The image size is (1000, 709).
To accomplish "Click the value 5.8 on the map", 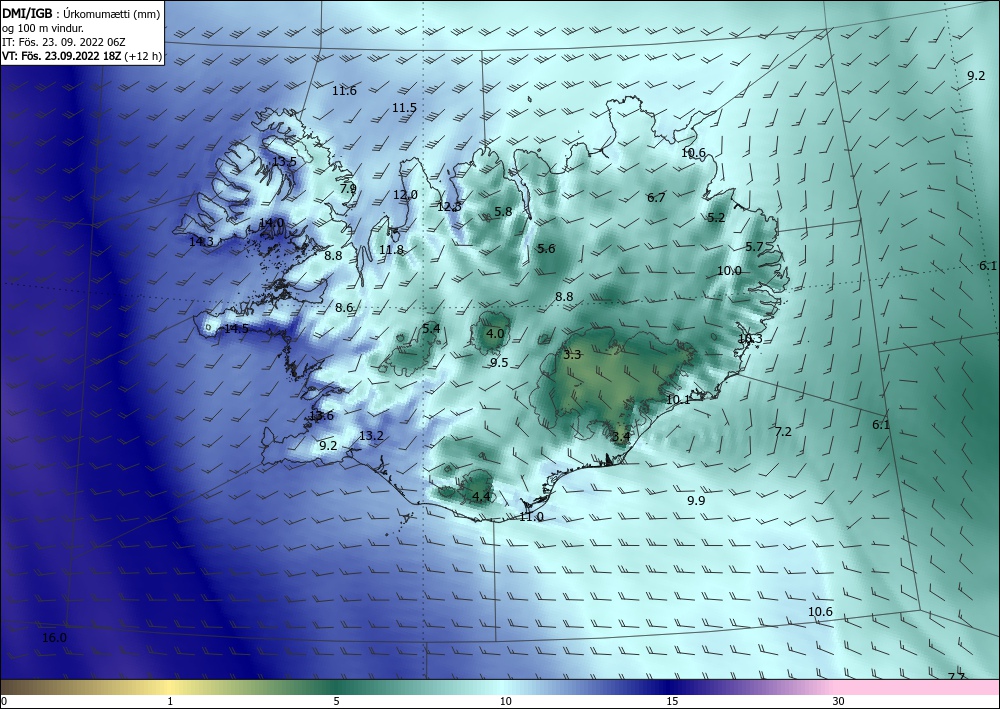I will coord(503,212).
